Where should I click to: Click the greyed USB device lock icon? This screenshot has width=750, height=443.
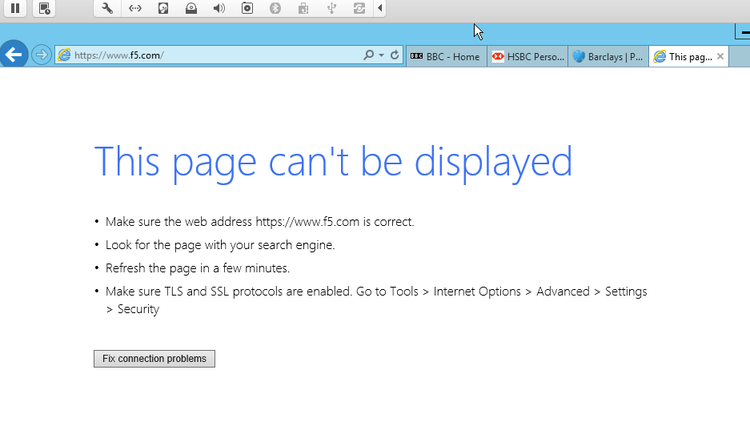coord(303,8)
